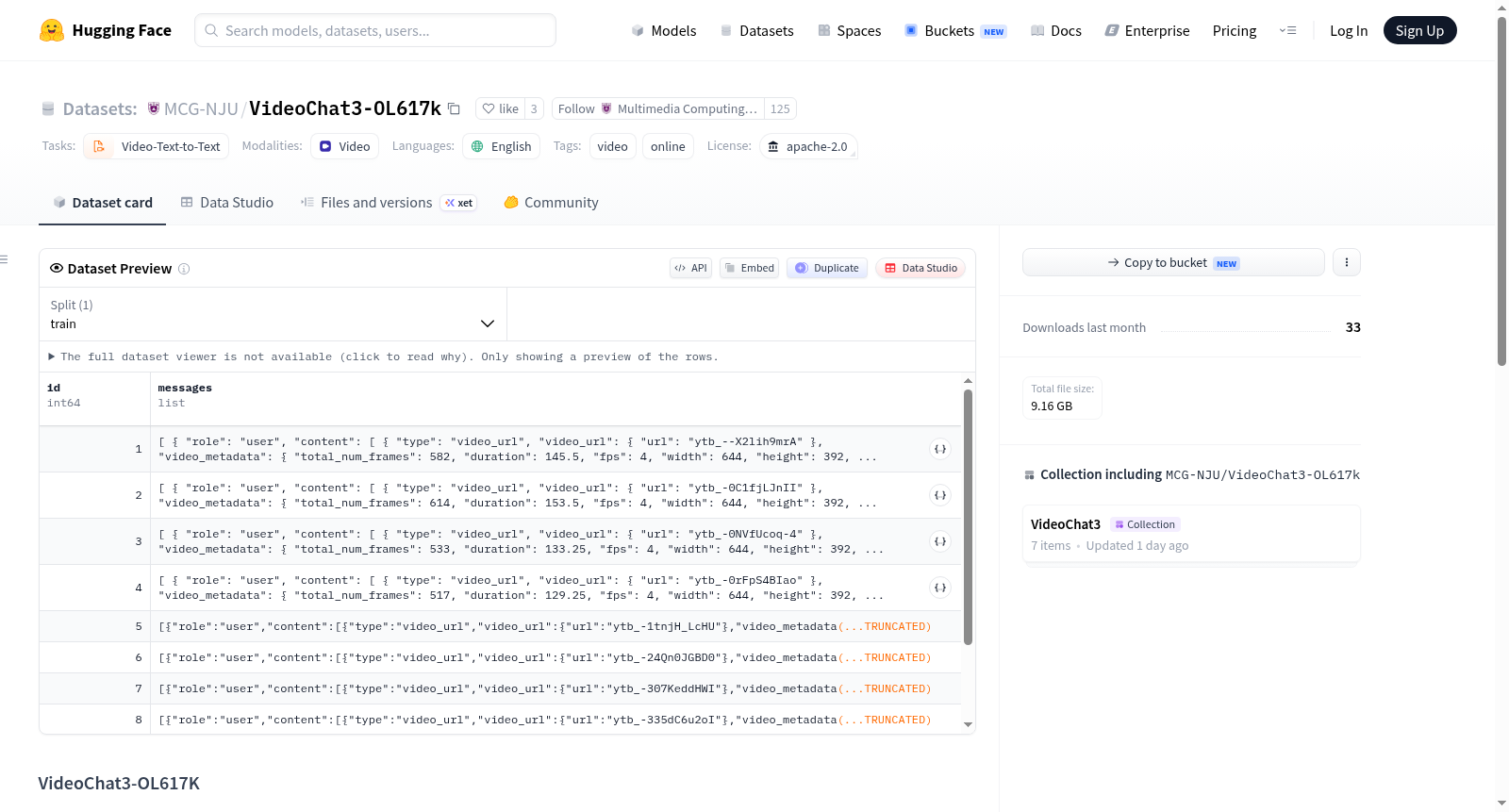Click the VideoChat3-OL617K heading
Viewport: 1509px width, 812px height.
(119, 784)
